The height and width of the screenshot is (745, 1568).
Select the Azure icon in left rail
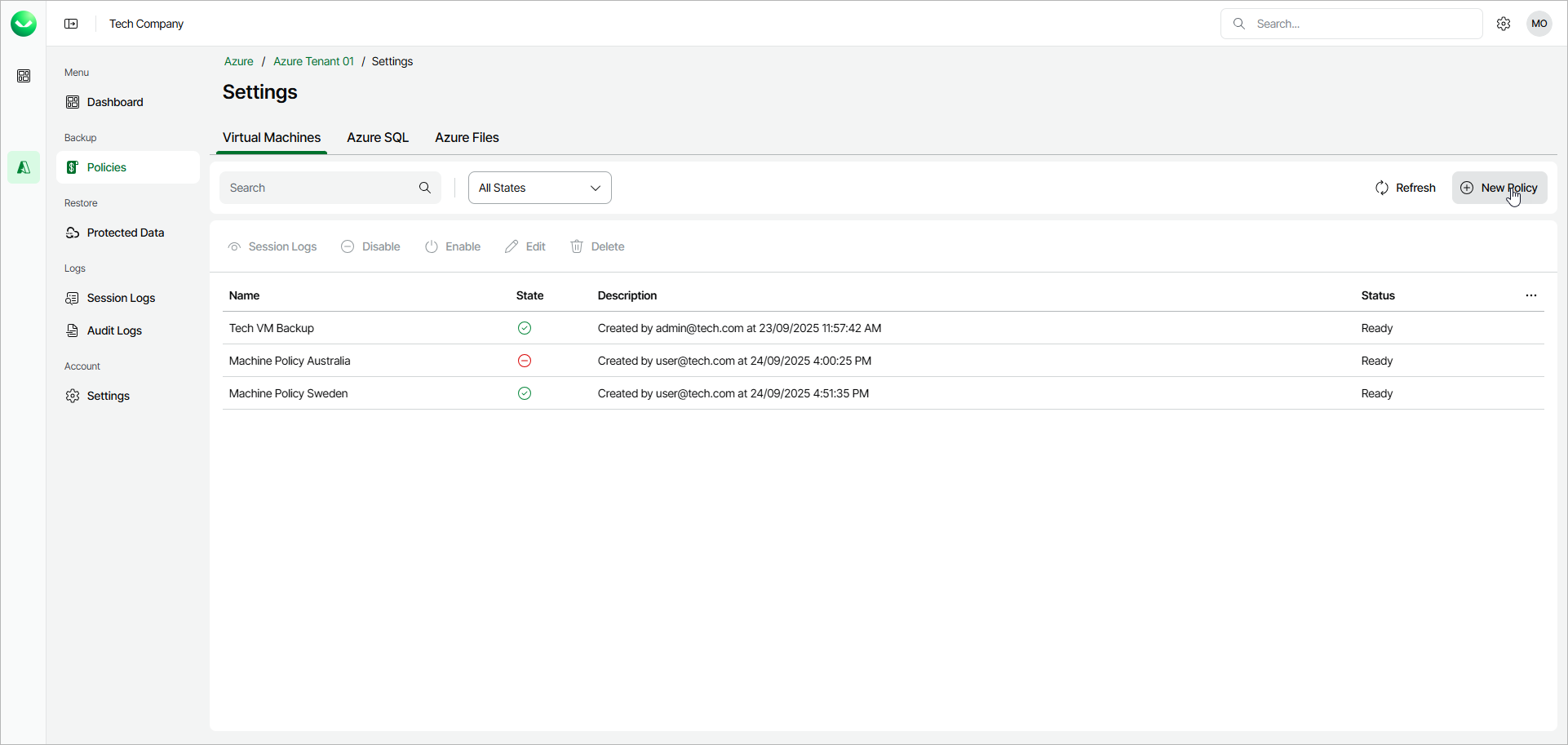coord(24,167)
